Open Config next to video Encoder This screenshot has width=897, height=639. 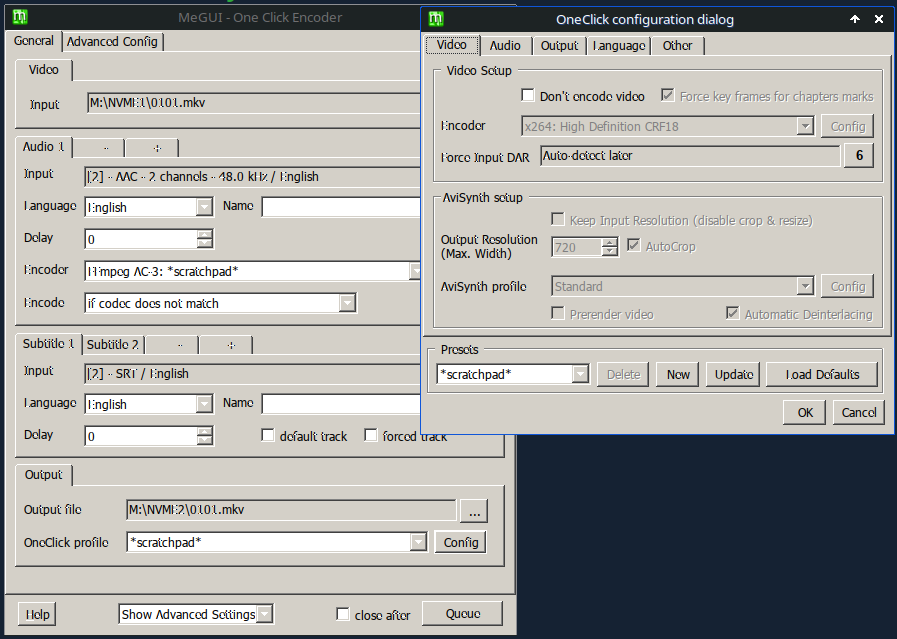point(848,126)
